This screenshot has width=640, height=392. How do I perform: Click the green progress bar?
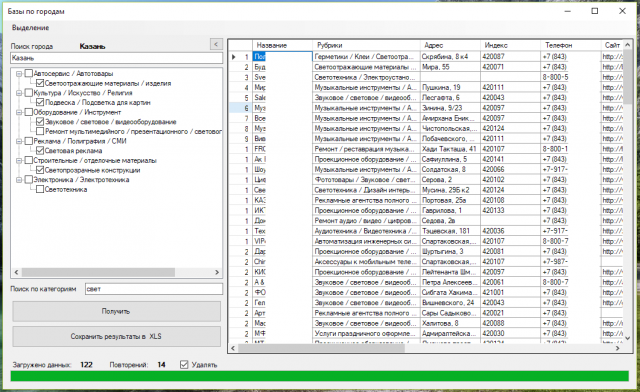tap(320, 376)
